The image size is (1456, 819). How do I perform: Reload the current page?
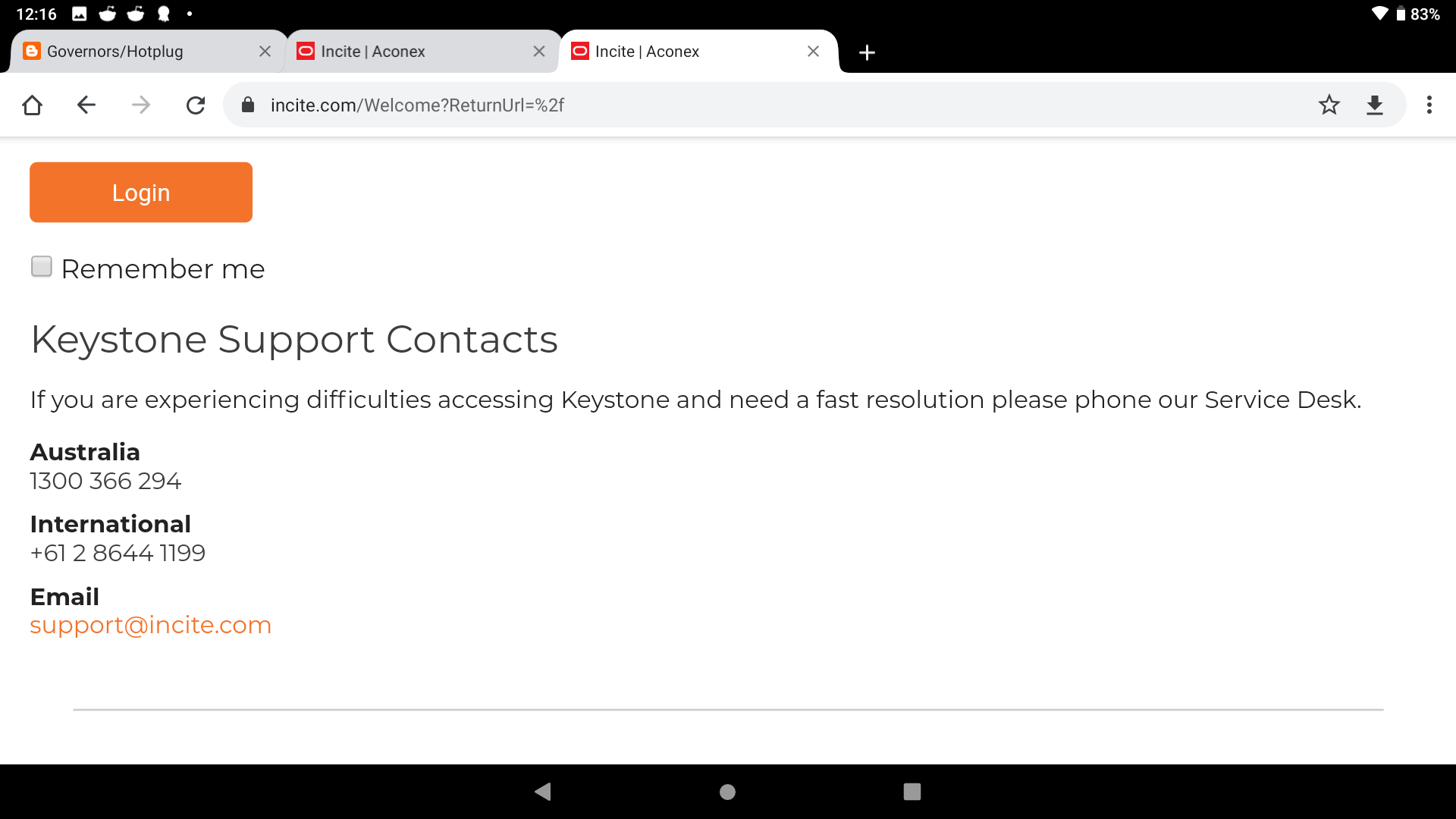tap(196, 105)
